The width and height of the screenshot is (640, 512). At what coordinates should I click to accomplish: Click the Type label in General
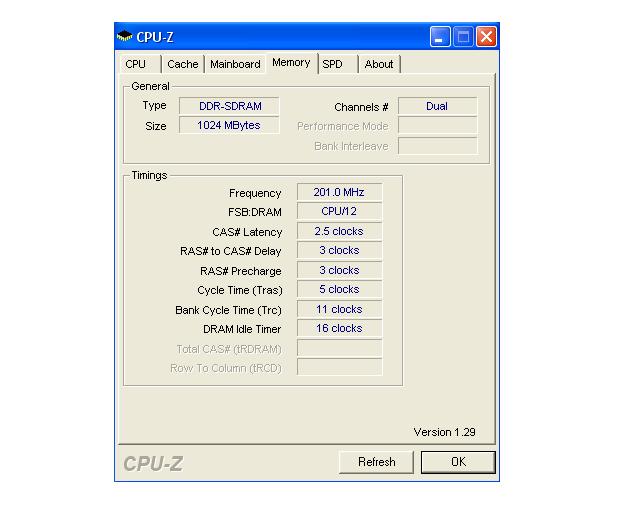pos(154,106)
